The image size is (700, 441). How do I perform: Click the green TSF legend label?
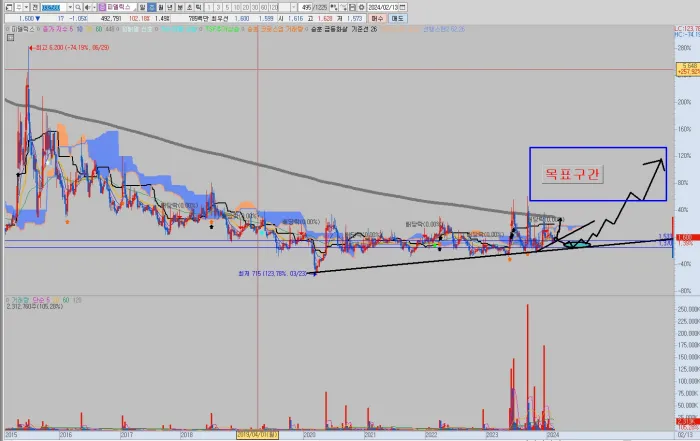222,29
